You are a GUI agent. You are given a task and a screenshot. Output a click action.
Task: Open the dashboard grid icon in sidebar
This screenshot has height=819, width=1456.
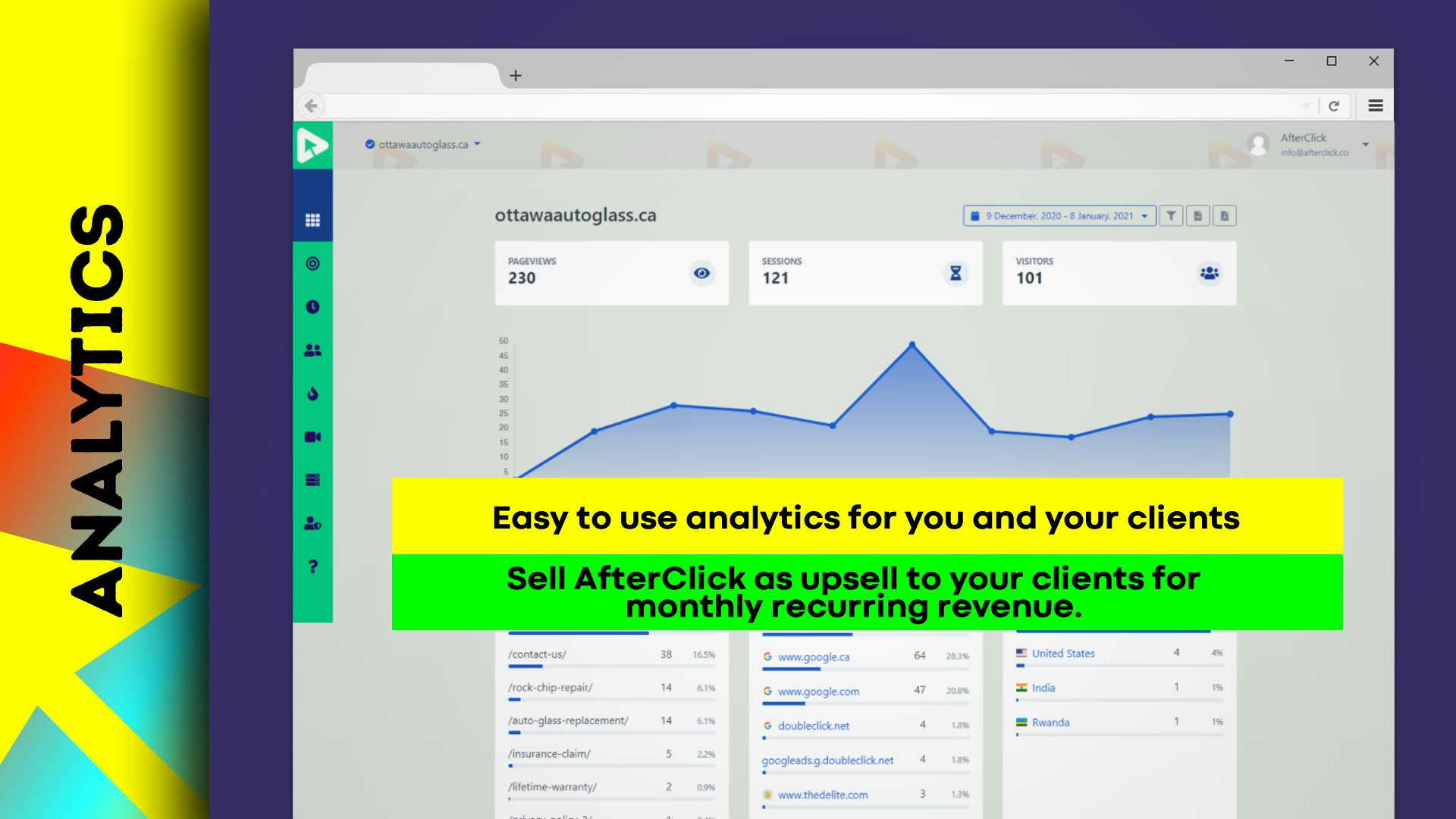click(312, 221)
